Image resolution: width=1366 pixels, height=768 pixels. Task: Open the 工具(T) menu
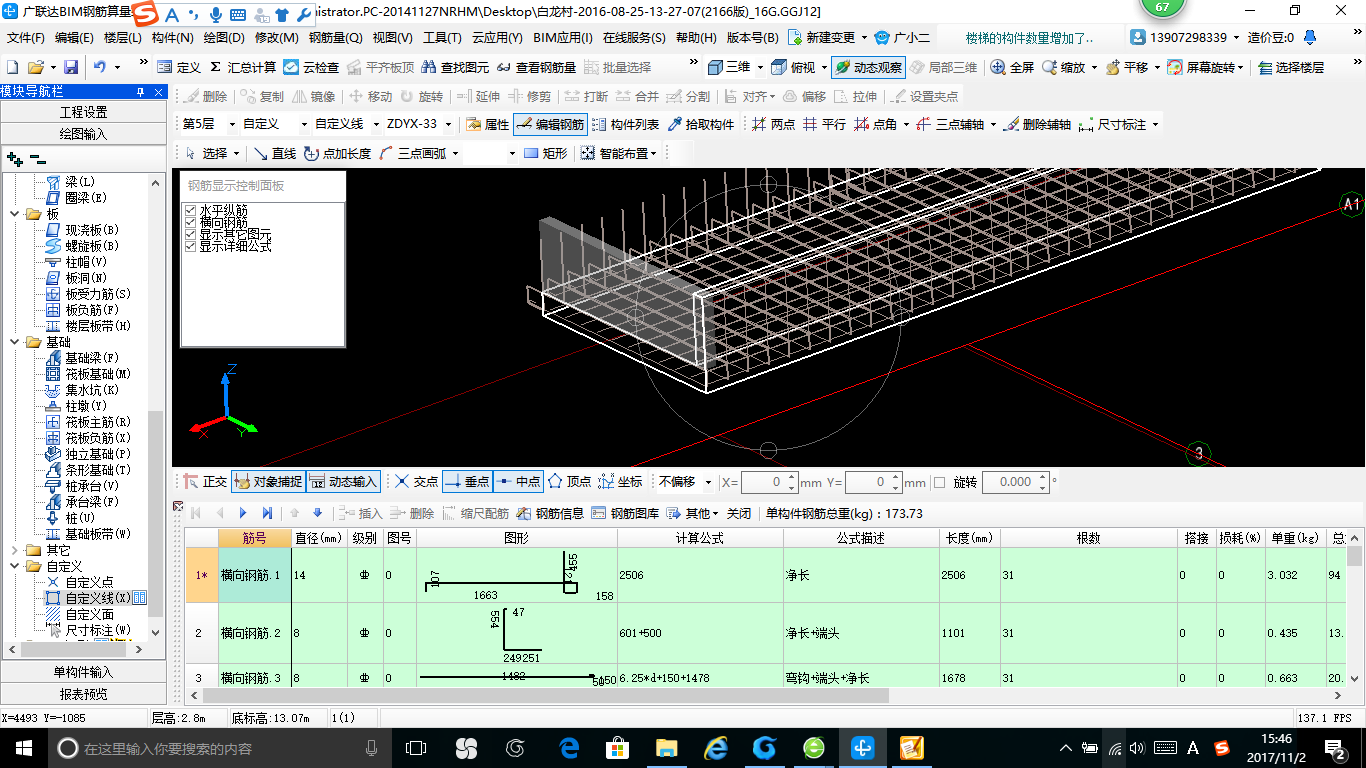(x=442, y=38)
